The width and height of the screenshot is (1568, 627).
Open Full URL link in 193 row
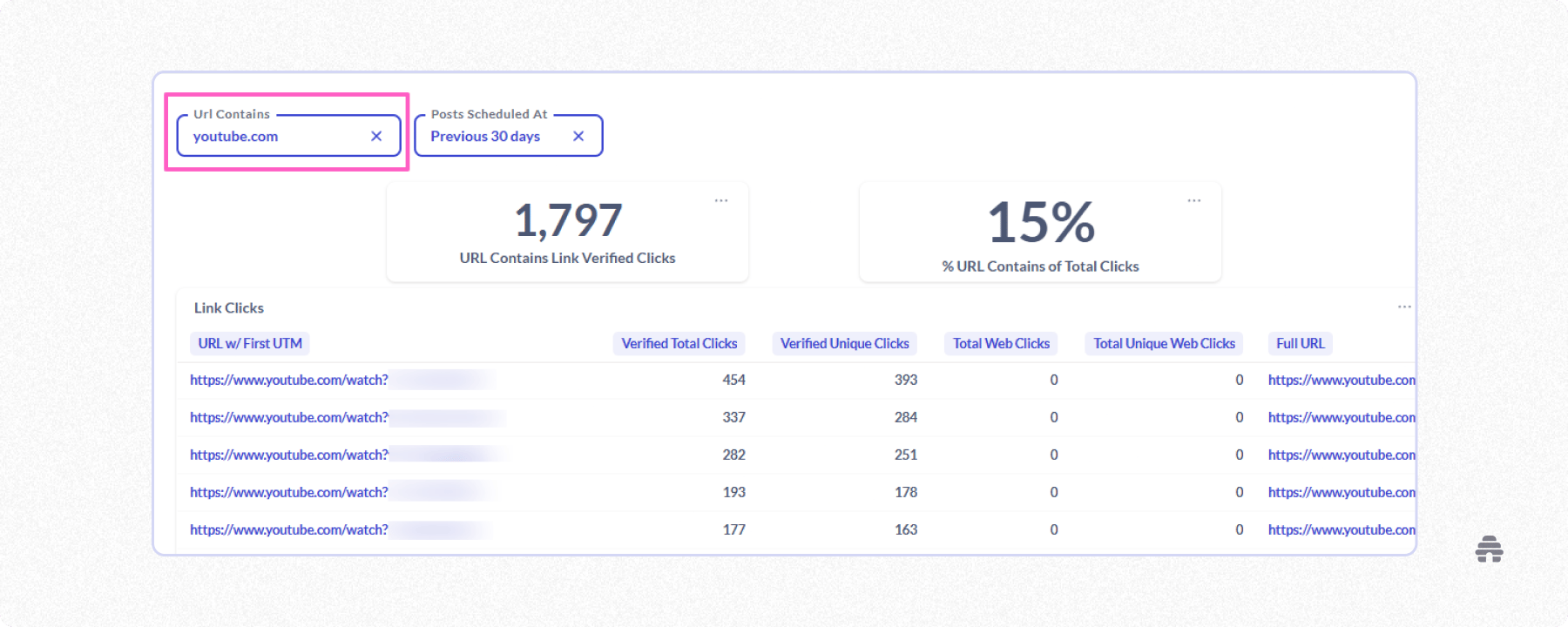coord(1342,492)
